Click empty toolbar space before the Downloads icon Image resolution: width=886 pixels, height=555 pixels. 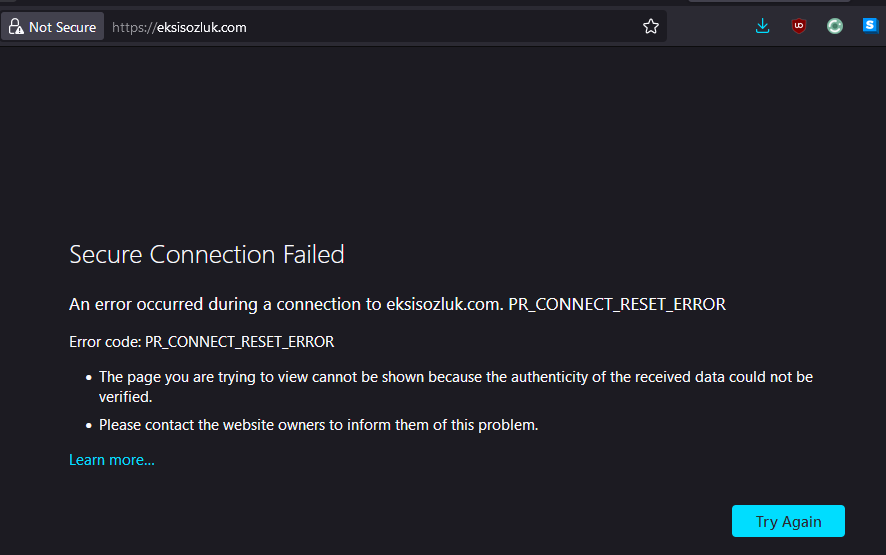[710, 27]
